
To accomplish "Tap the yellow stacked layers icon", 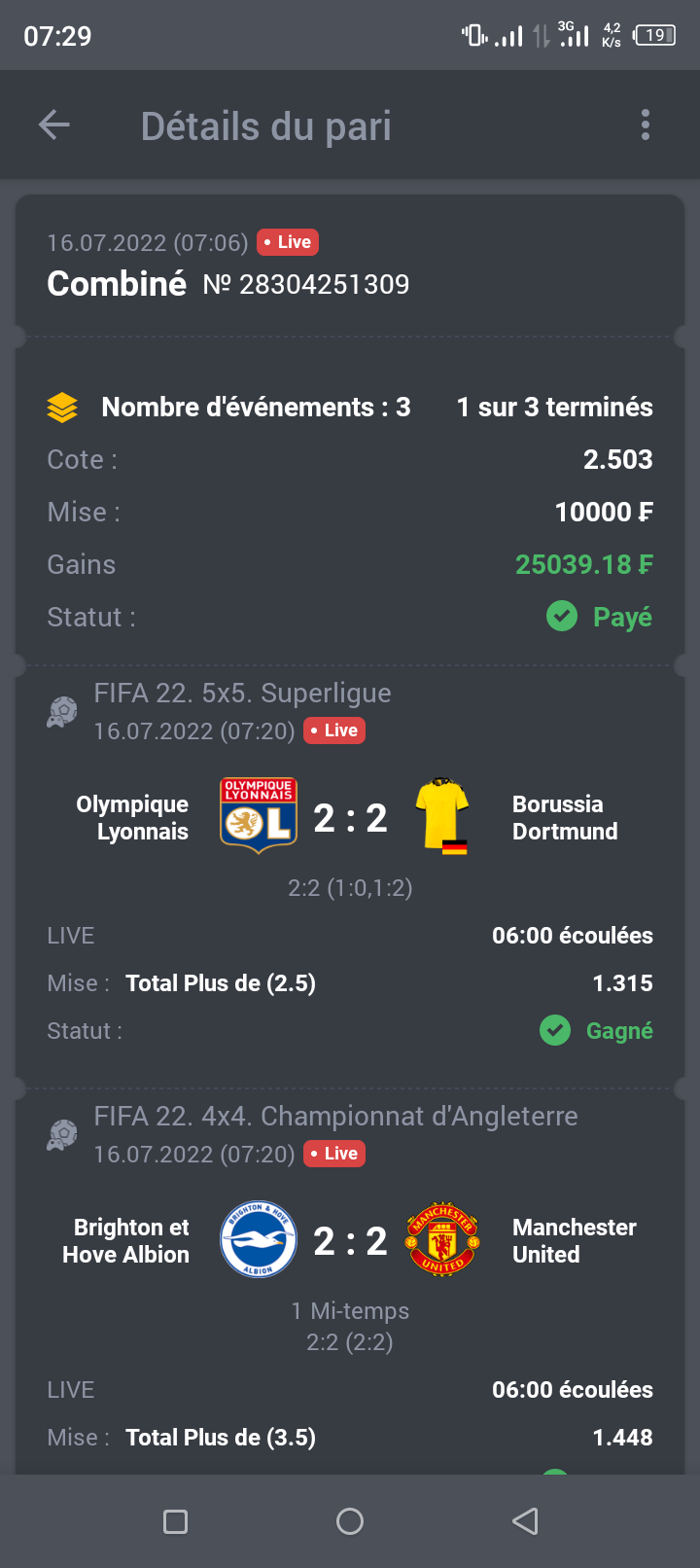I will (62, 408).
